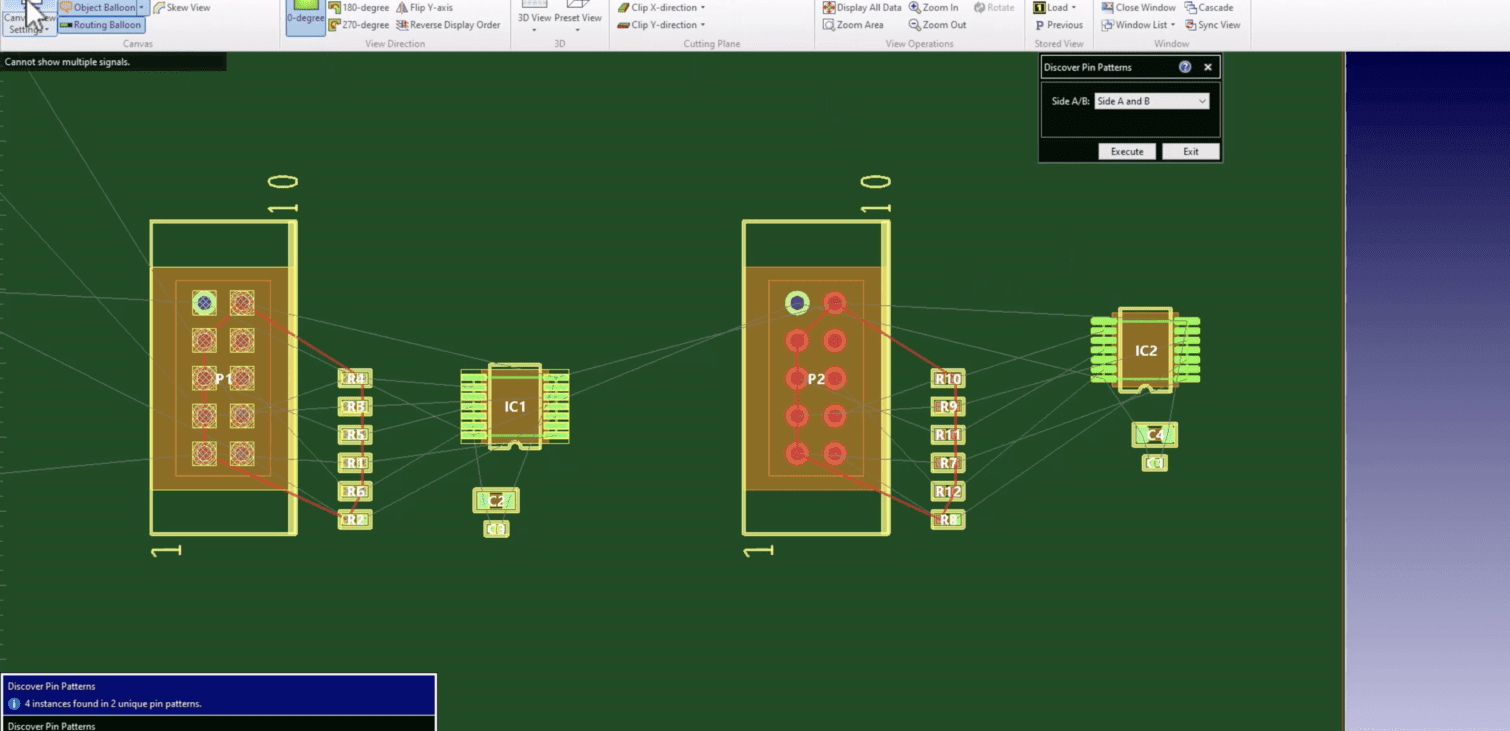Select resistor R11

point(948,435)
